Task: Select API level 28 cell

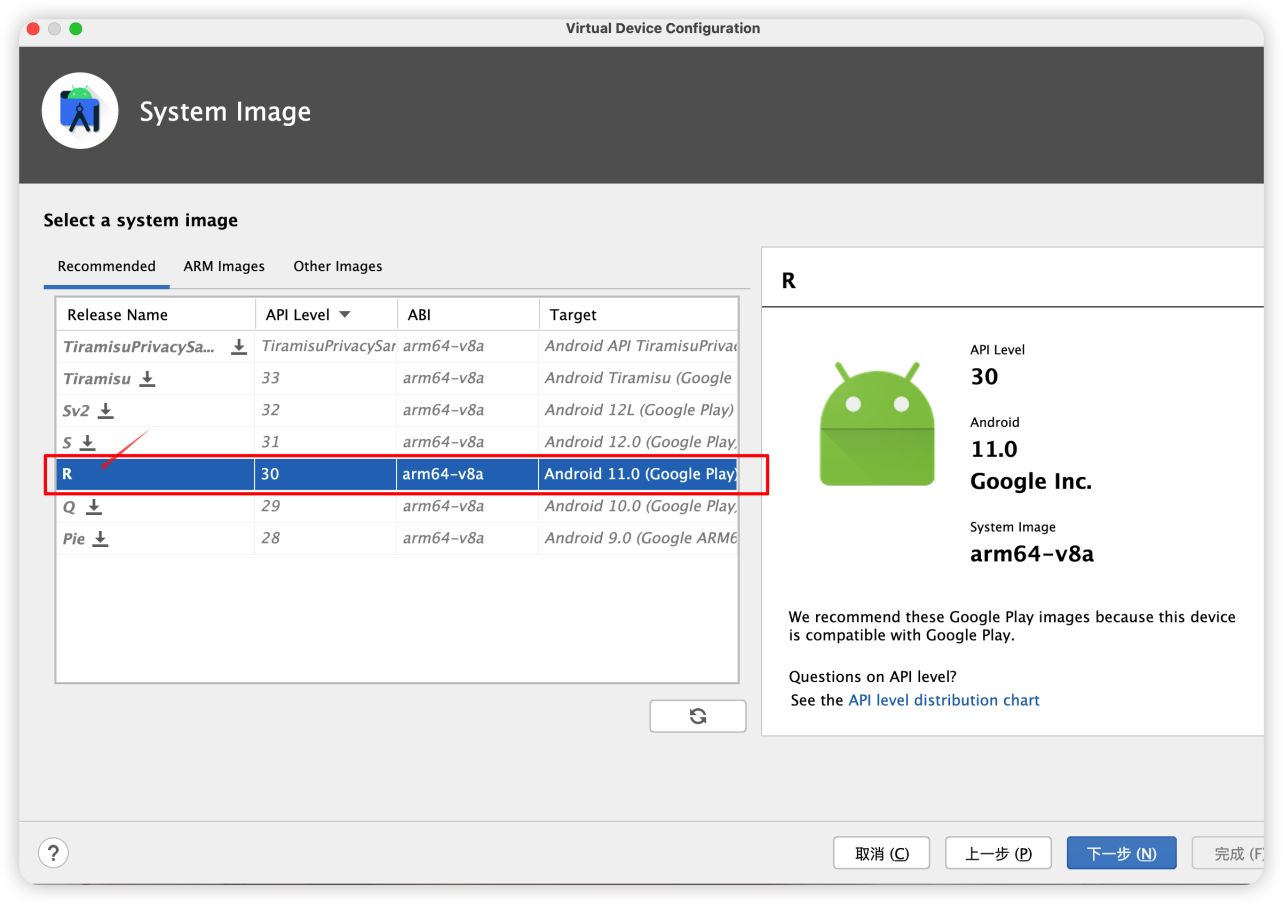Action: tap(270, 539)
